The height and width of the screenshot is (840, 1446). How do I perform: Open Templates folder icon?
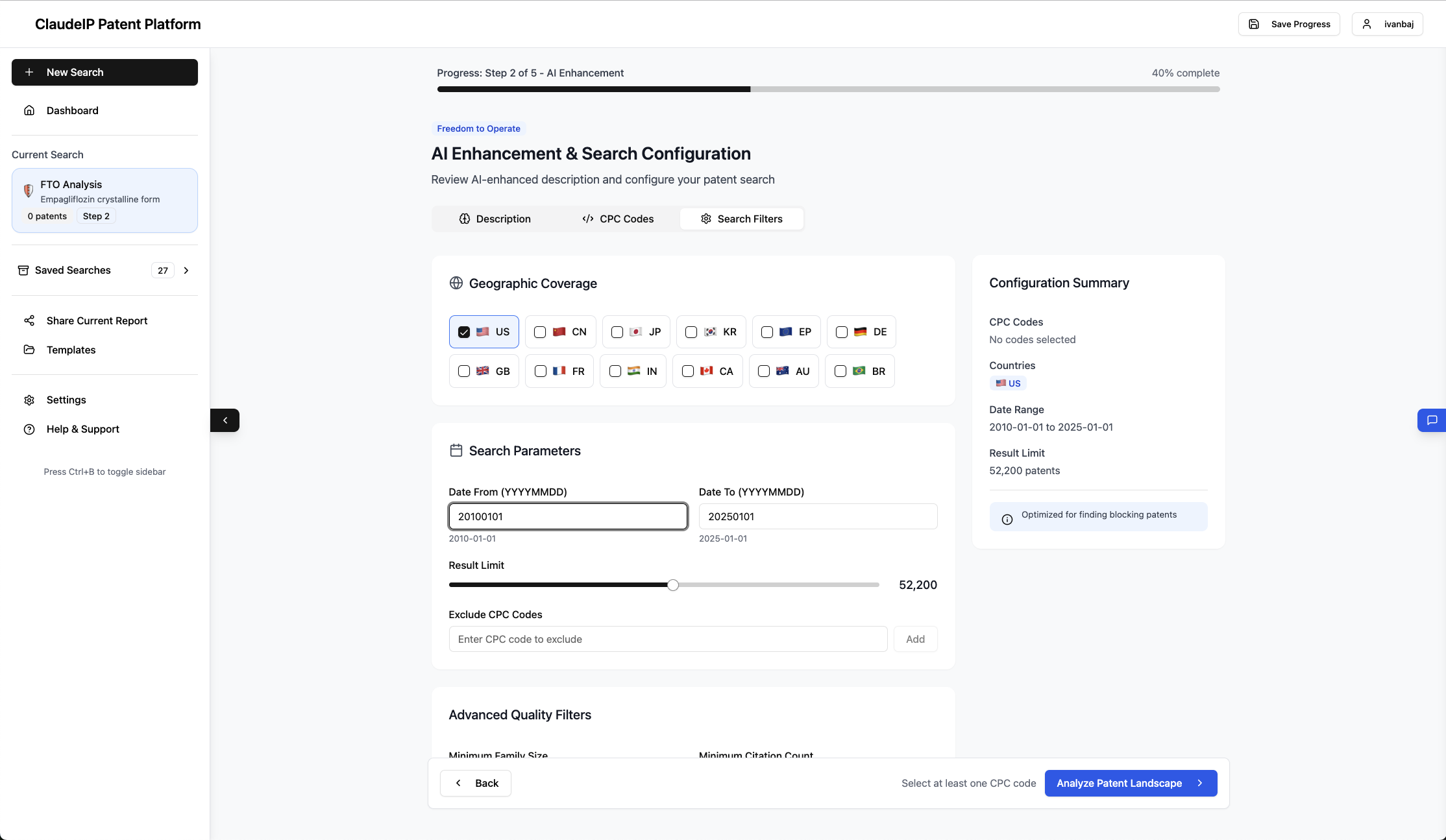tap(29, 350)
